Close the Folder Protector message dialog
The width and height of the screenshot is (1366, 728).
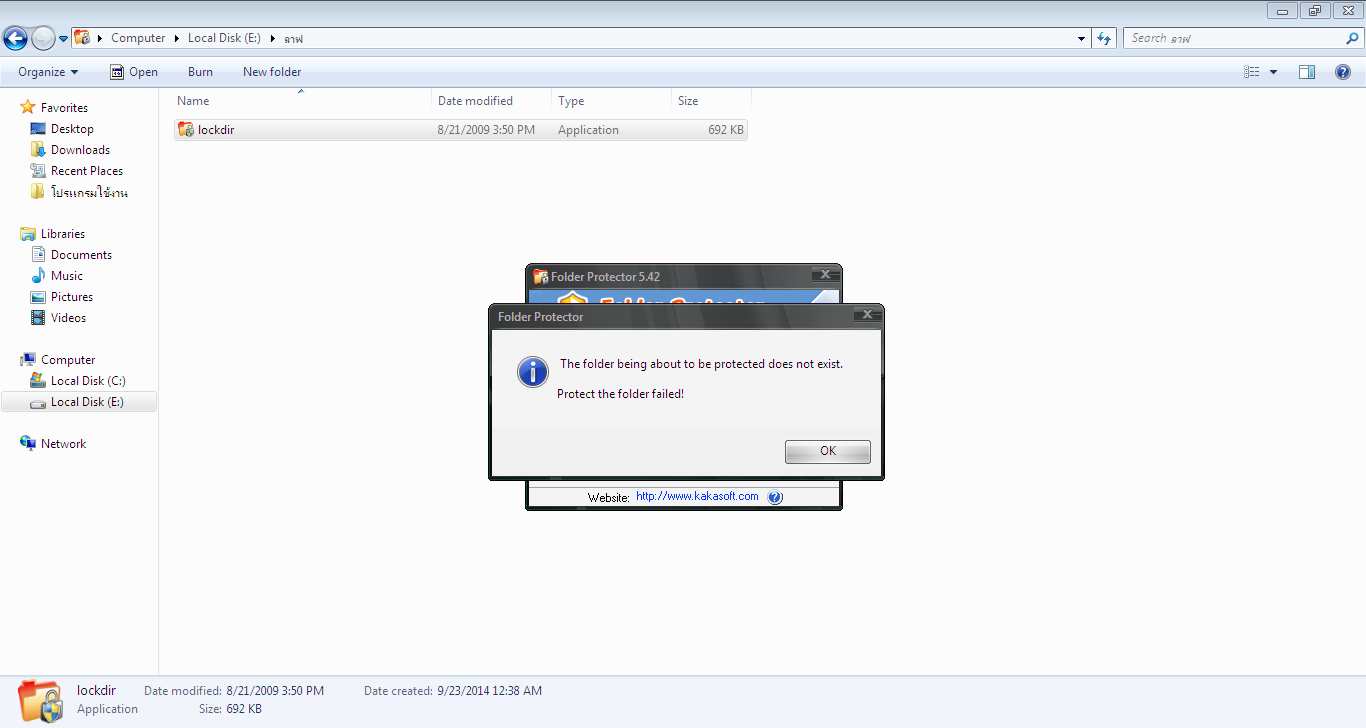(866, 314)
